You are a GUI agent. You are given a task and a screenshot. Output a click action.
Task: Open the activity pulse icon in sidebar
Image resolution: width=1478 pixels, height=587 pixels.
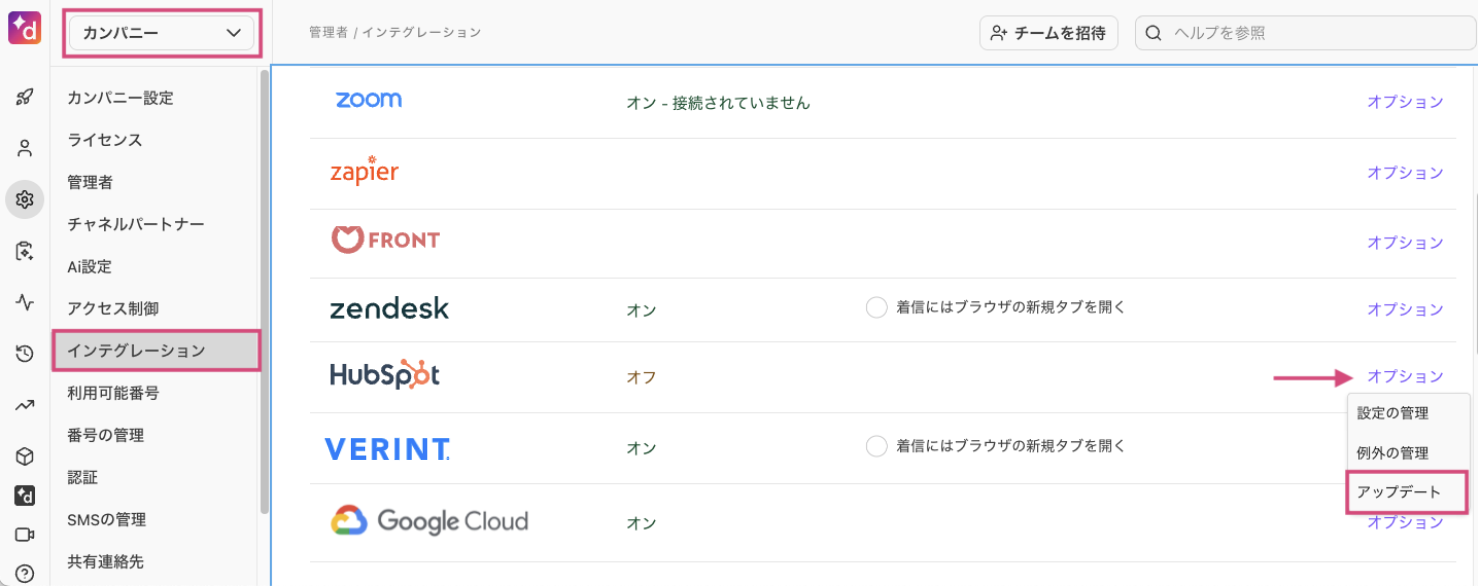(25, 302)
